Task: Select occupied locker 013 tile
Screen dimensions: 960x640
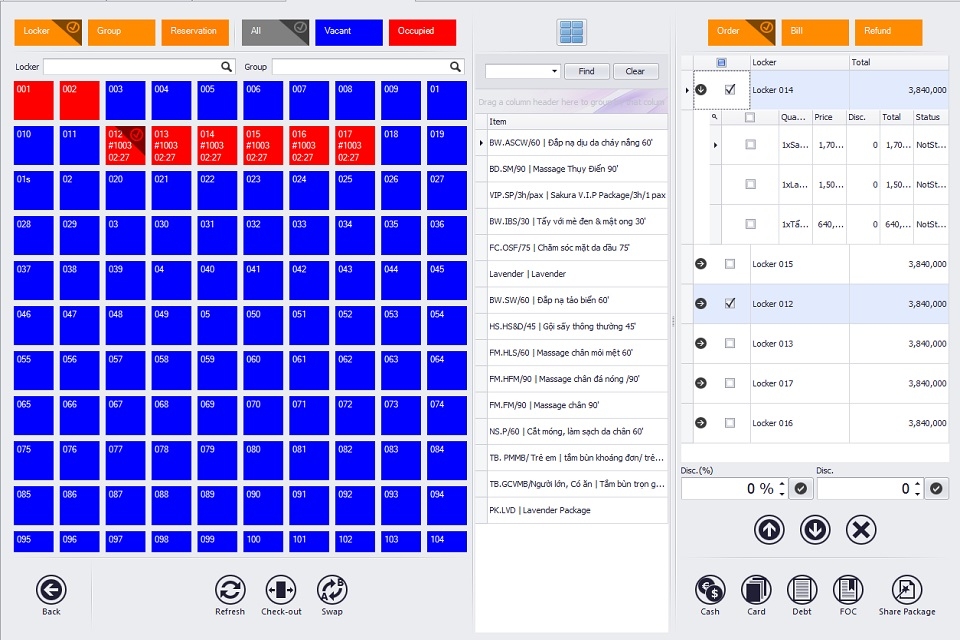Action: click(x=171, y=145)
